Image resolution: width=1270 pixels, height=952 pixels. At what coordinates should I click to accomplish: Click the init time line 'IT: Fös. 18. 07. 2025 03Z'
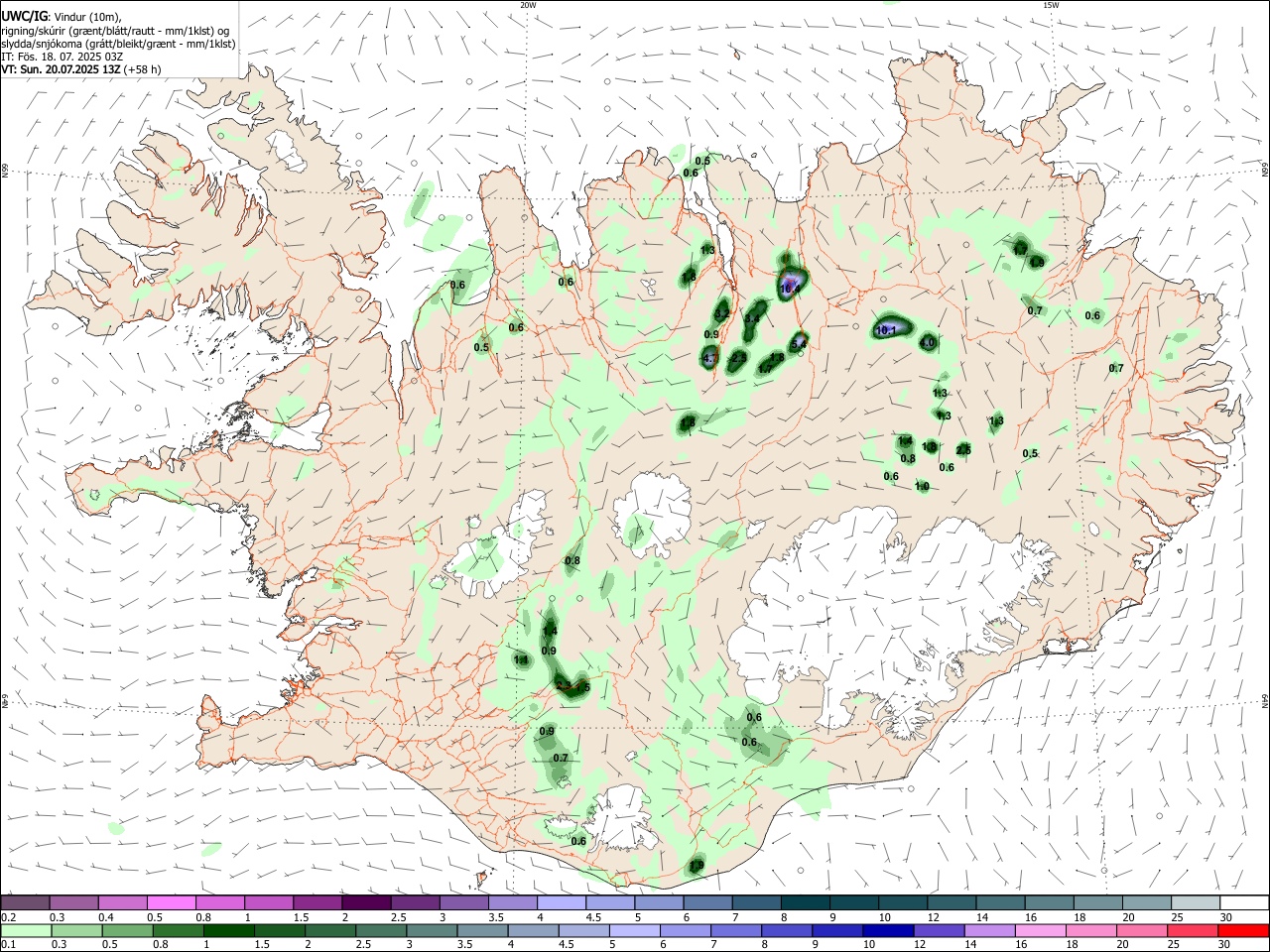click(62, 57)
